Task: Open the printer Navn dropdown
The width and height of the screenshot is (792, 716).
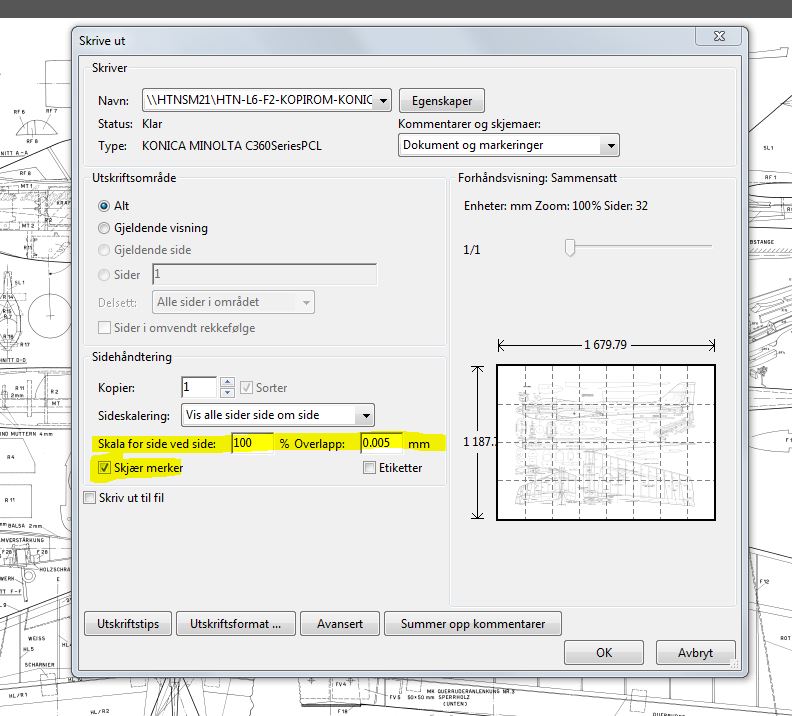Action: 384,100
